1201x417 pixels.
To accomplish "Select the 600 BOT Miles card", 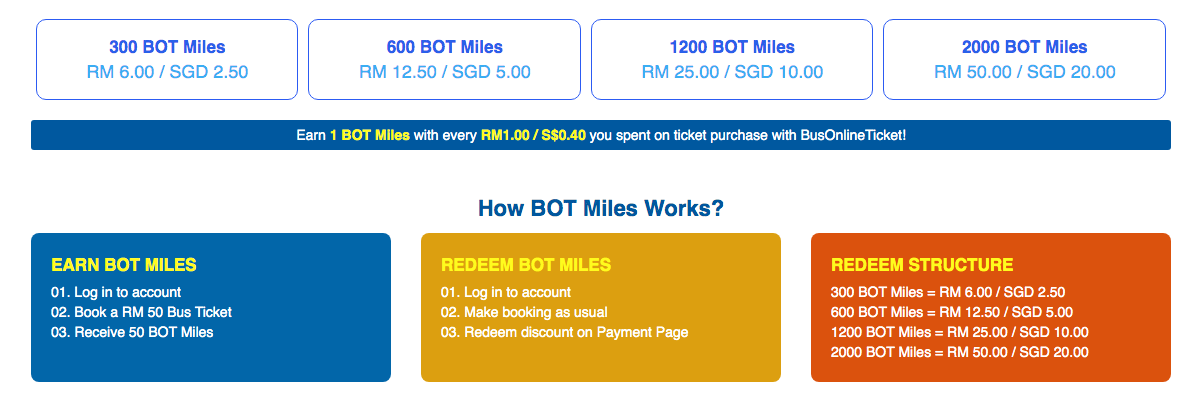I will (x=444, y=60).
